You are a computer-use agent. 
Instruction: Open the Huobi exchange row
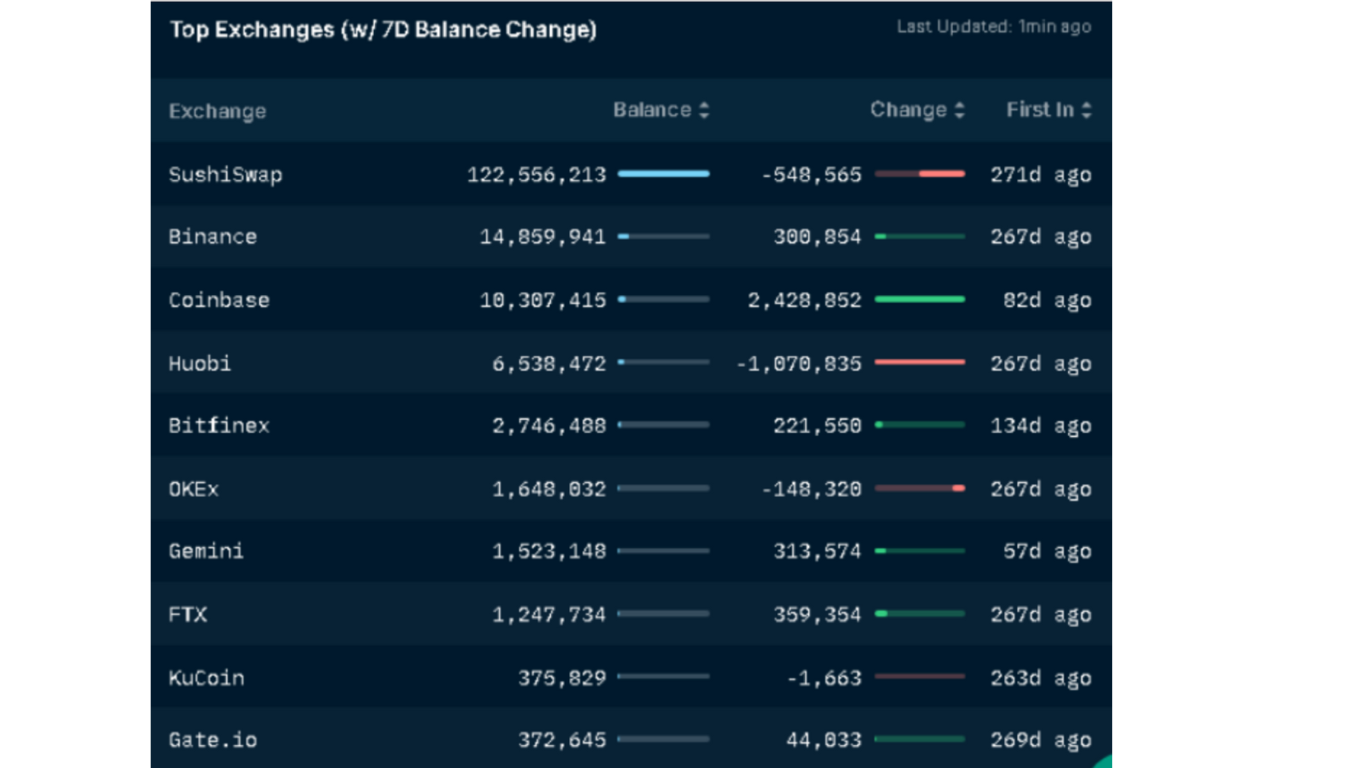[200, 363]
